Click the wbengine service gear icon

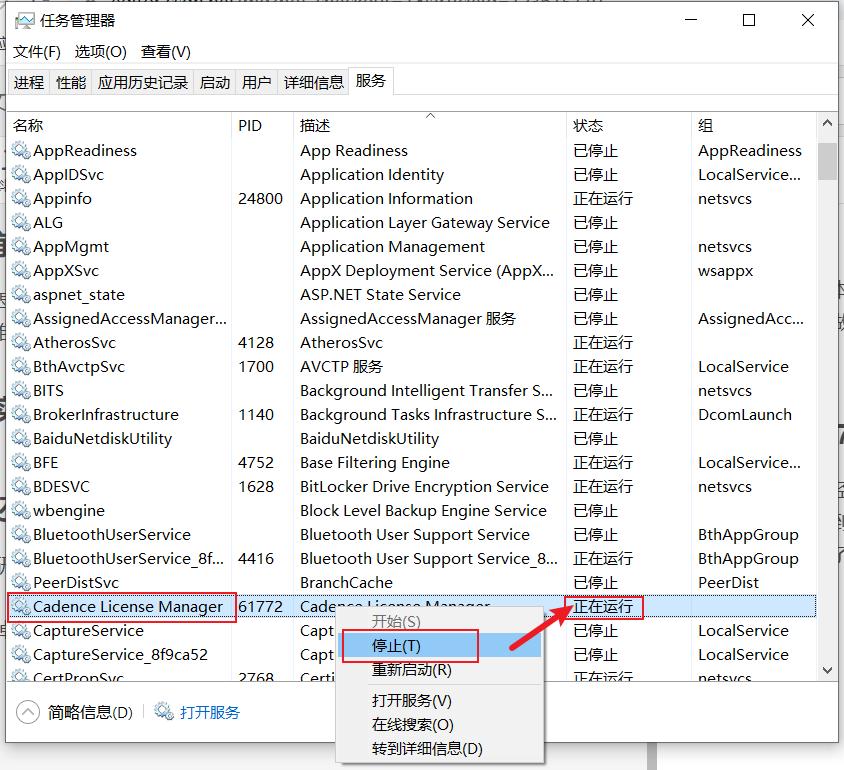[x=21, y=510]
